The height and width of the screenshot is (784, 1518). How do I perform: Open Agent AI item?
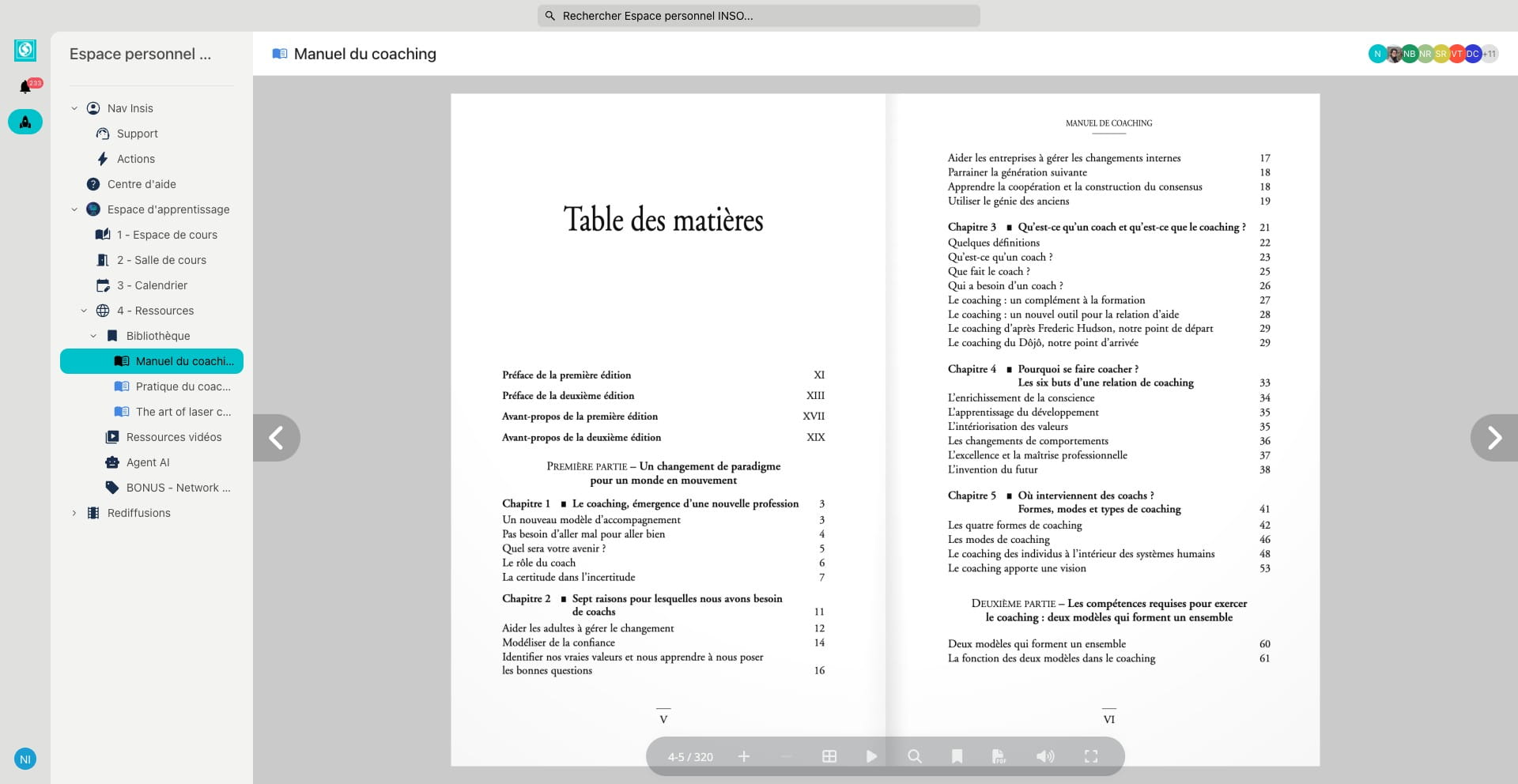[148, 462]
